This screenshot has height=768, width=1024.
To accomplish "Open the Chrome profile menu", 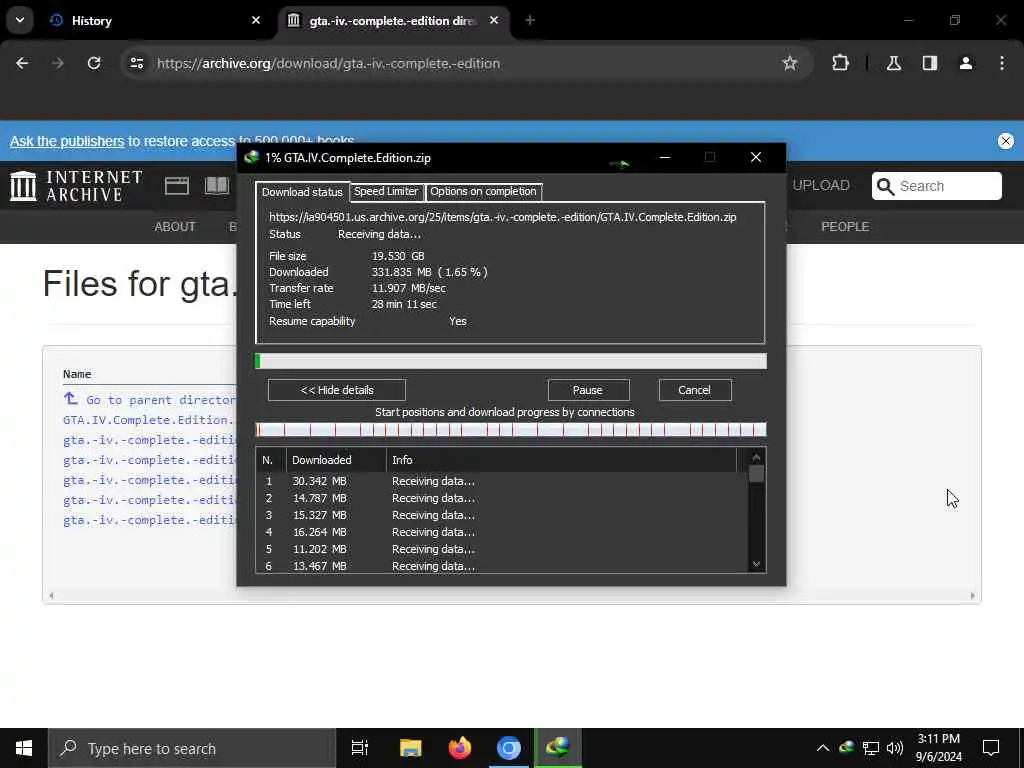I will coord(966,63).
